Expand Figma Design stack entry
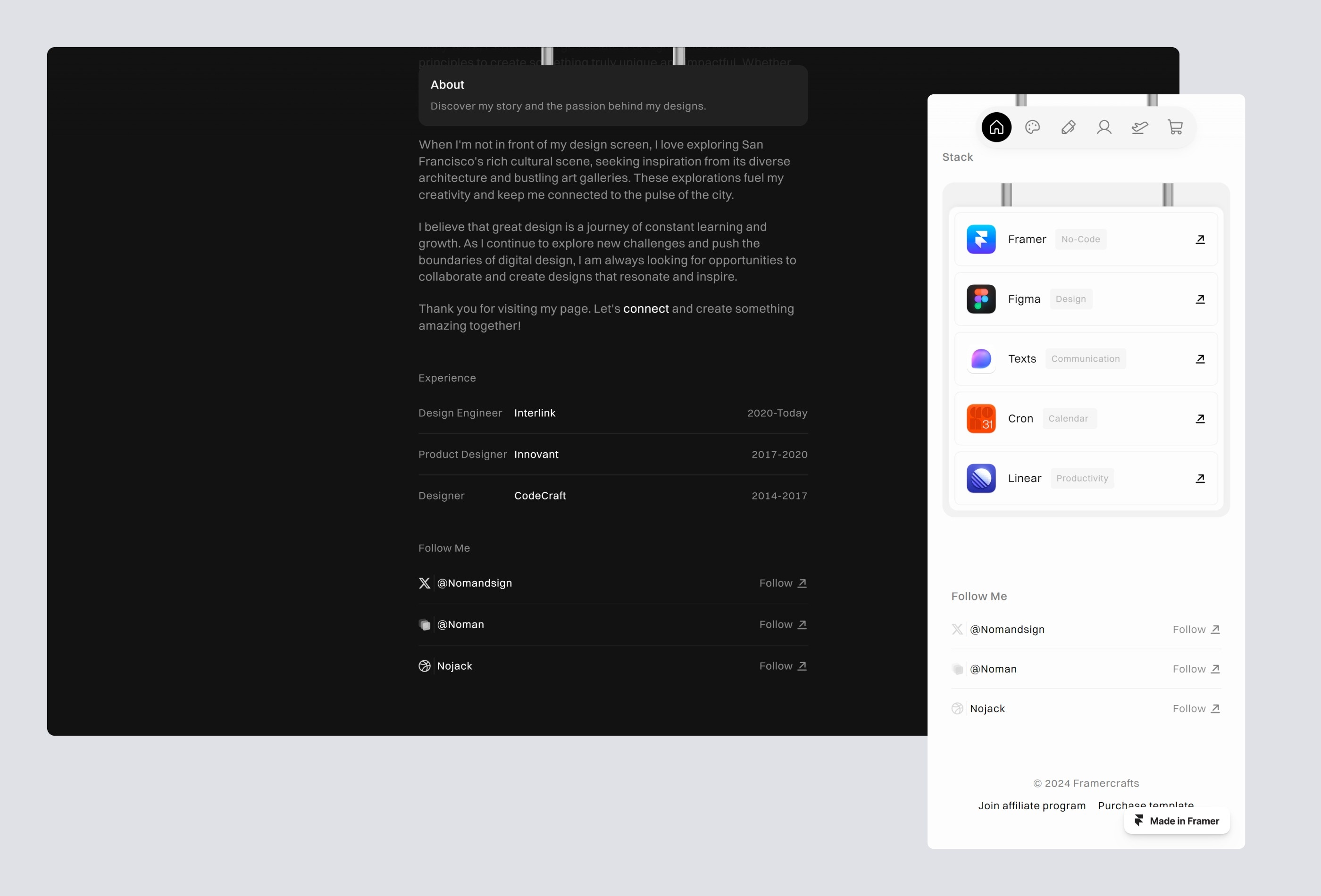This screenshot has height=896, width=1321. coord(1200,299)
